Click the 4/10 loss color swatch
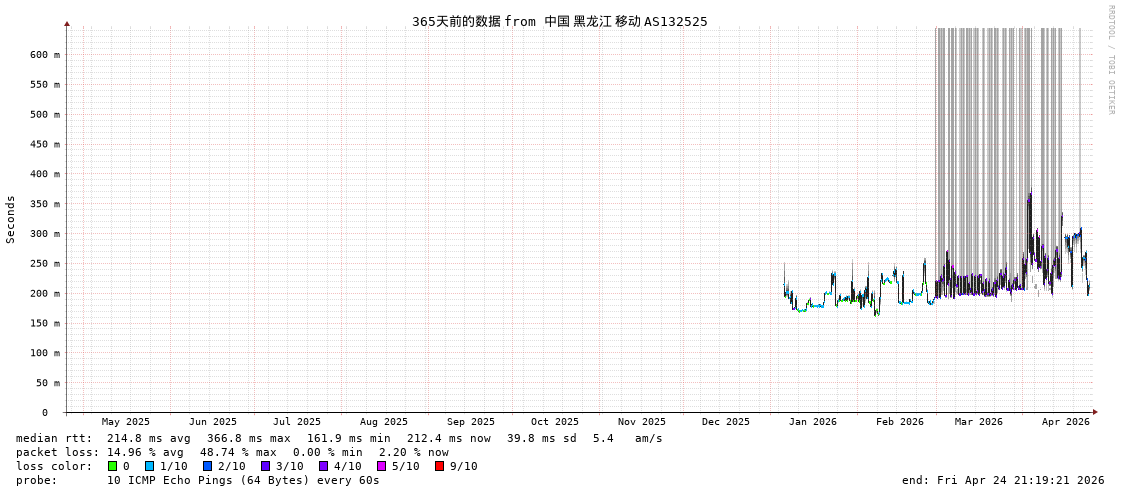 (x=324, y=466)
